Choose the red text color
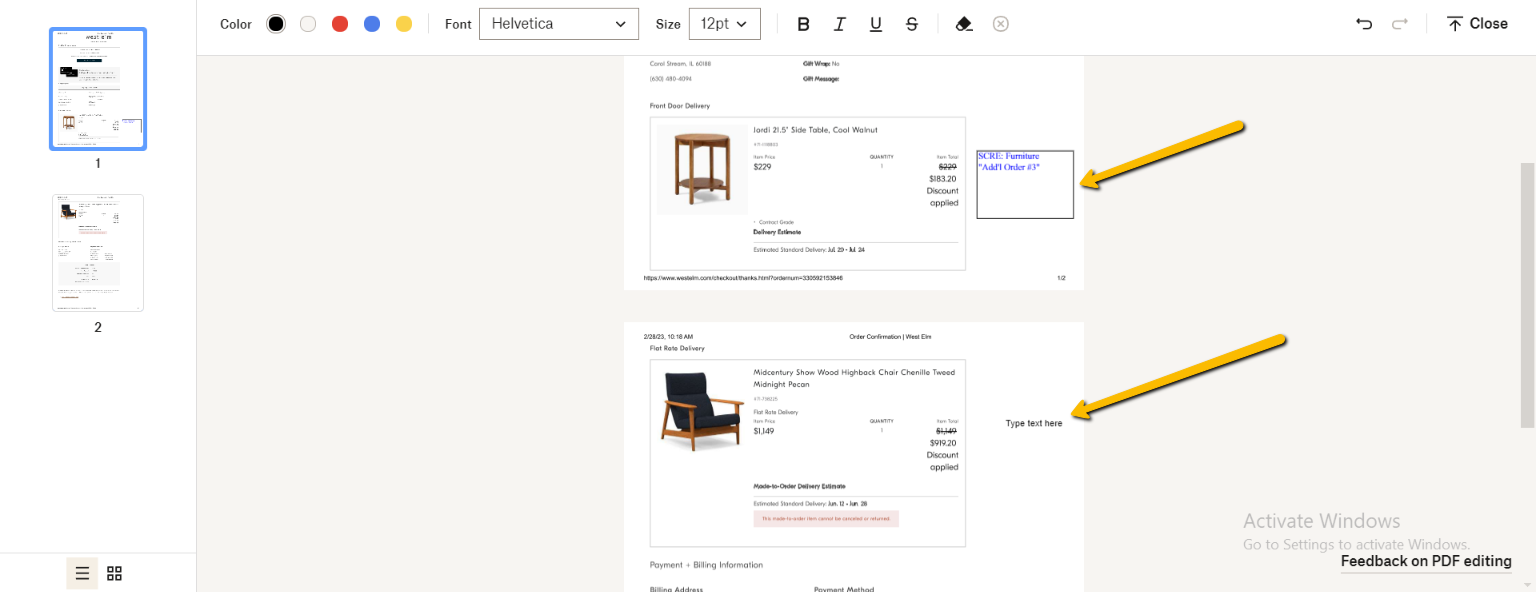 [340, 24]
